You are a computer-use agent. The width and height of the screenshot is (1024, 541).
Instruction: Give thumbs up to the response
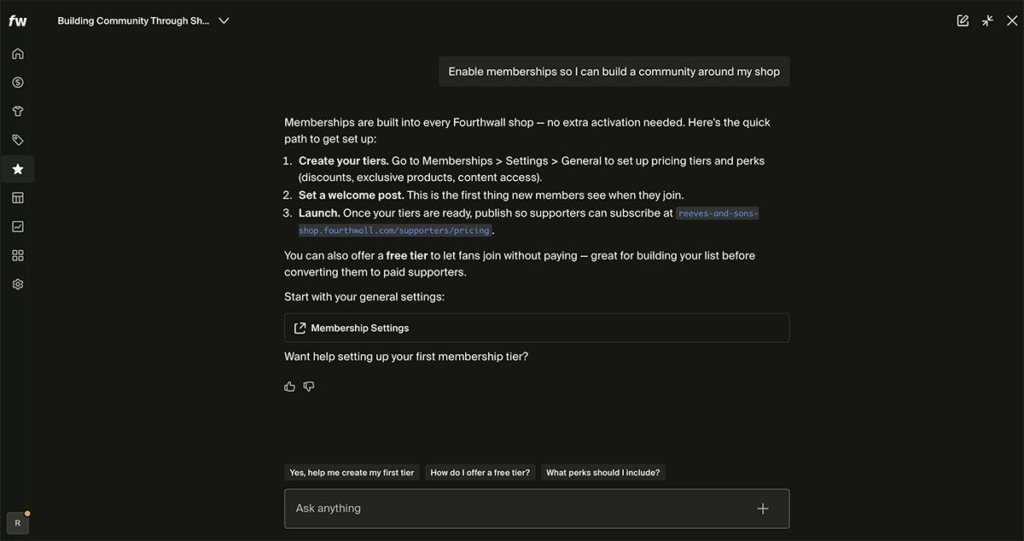(289, 387)
